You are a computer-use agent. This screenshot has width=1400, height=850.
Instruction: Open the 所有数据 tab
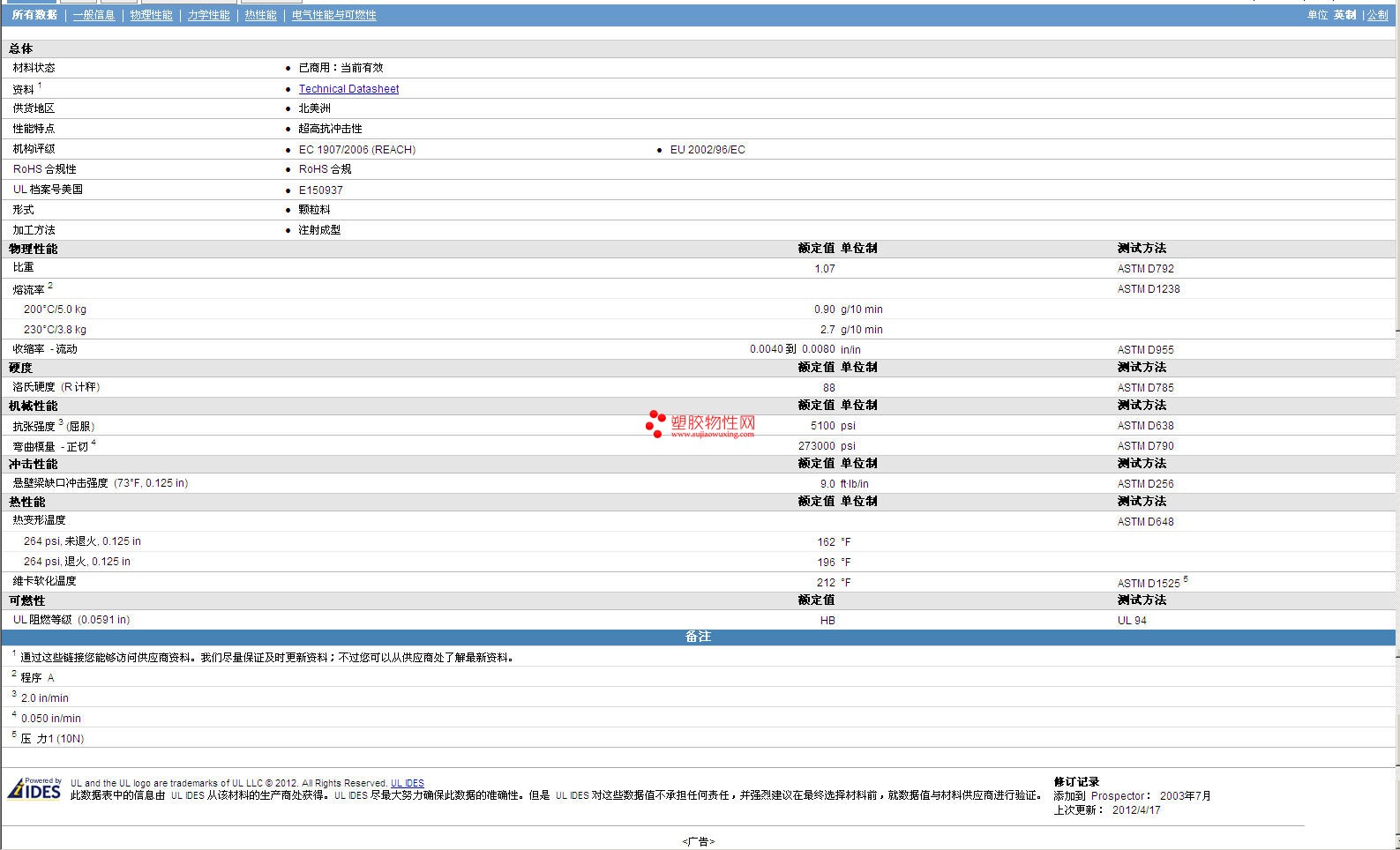(34, 15)
